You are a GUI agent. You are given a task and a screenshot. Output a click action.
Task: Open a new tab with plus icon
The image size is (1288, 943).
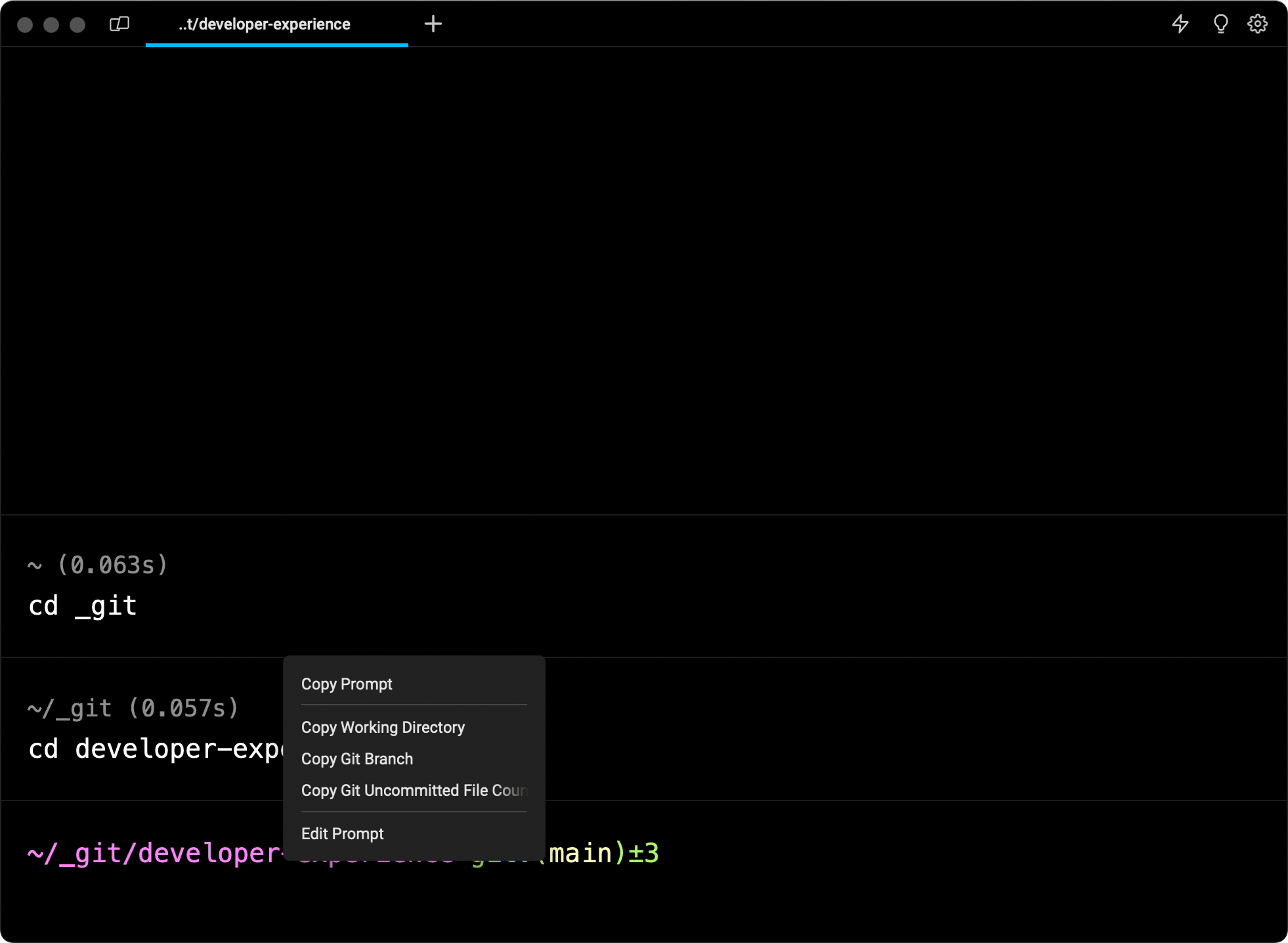[433, 24]
